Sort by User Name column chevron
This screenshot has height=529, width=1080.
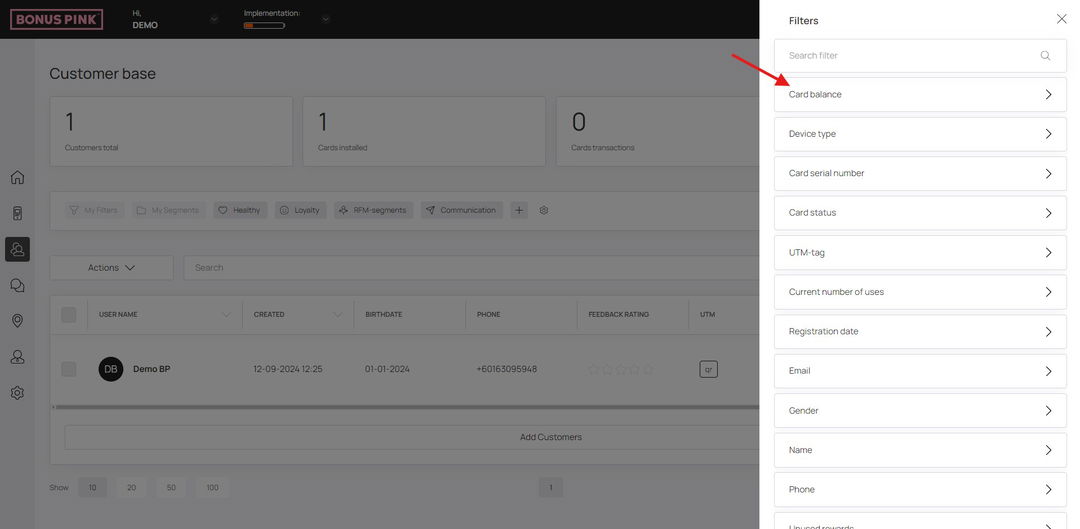226,315
